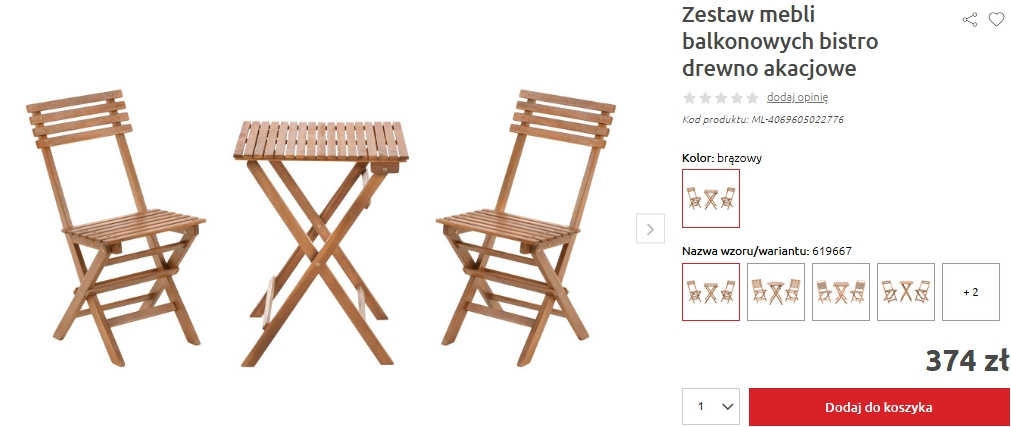Click the "Dodaj do koszyka" button

click(x=879, y=407)
